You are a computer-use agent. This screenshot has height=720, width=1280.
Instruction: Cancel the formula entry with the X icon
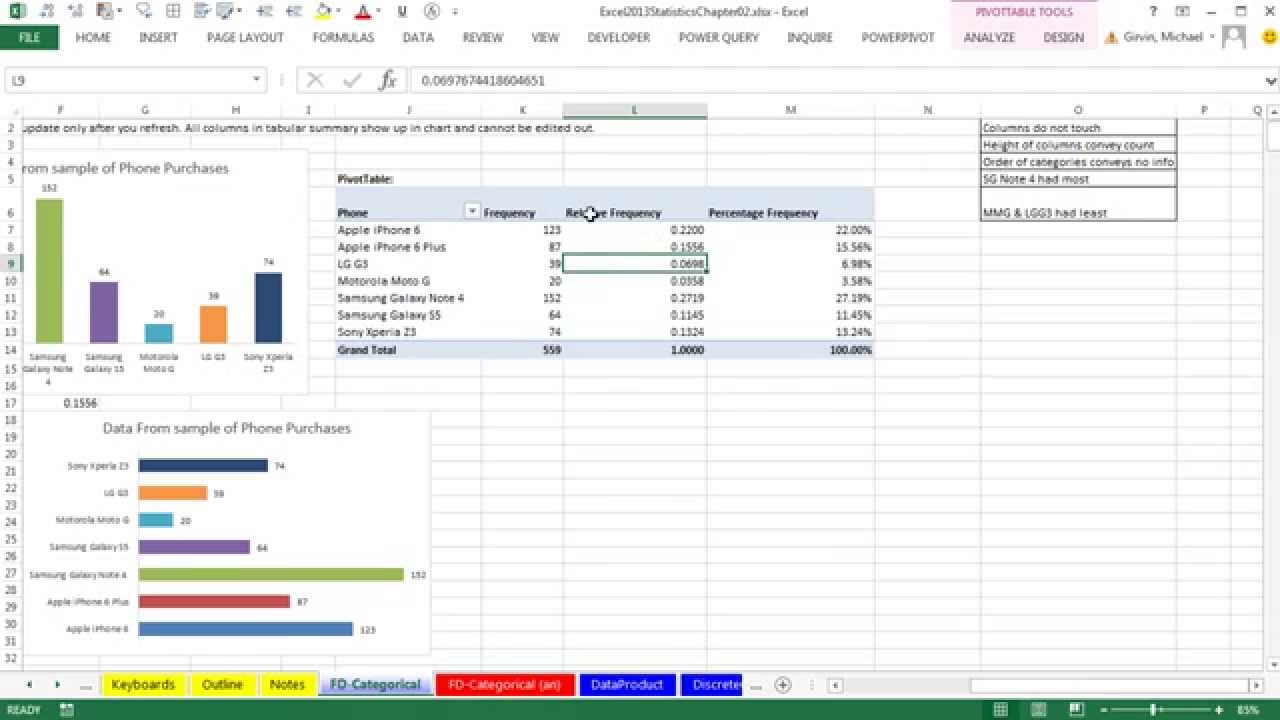coord(315,80)
